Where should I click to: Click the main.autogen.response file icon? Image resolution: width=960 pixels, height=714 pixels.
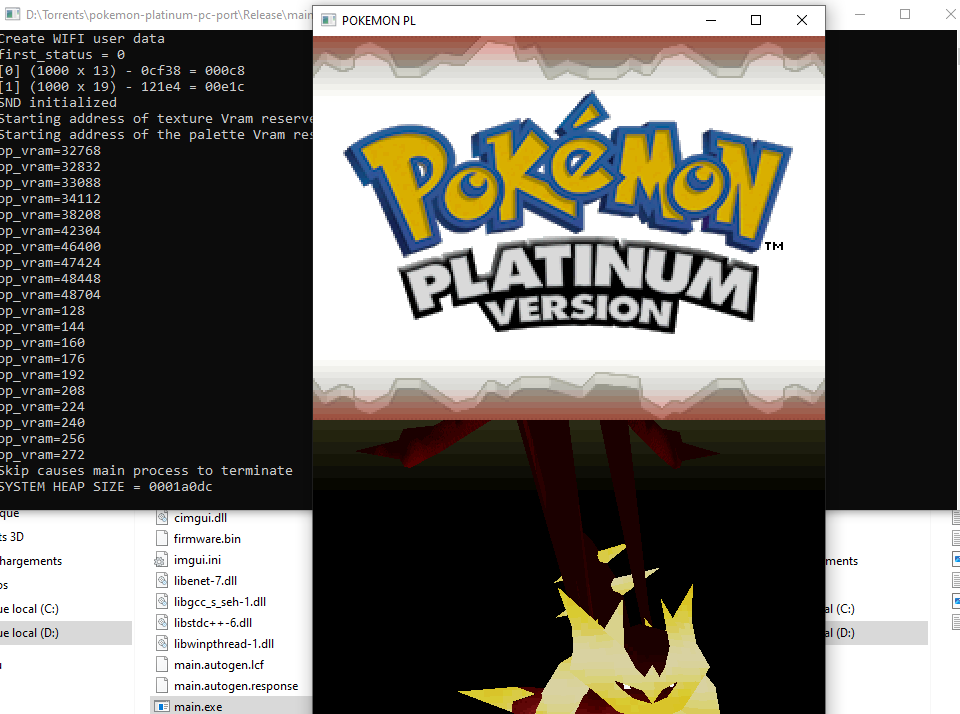coord(162,686)
